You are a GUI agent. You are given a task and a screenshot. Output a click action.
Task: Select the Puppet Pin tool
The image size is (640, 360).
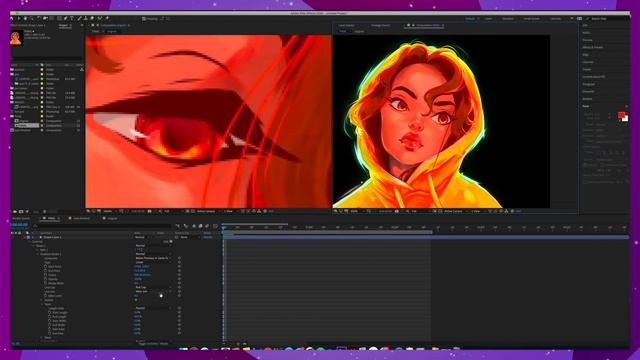pos(107,18)
